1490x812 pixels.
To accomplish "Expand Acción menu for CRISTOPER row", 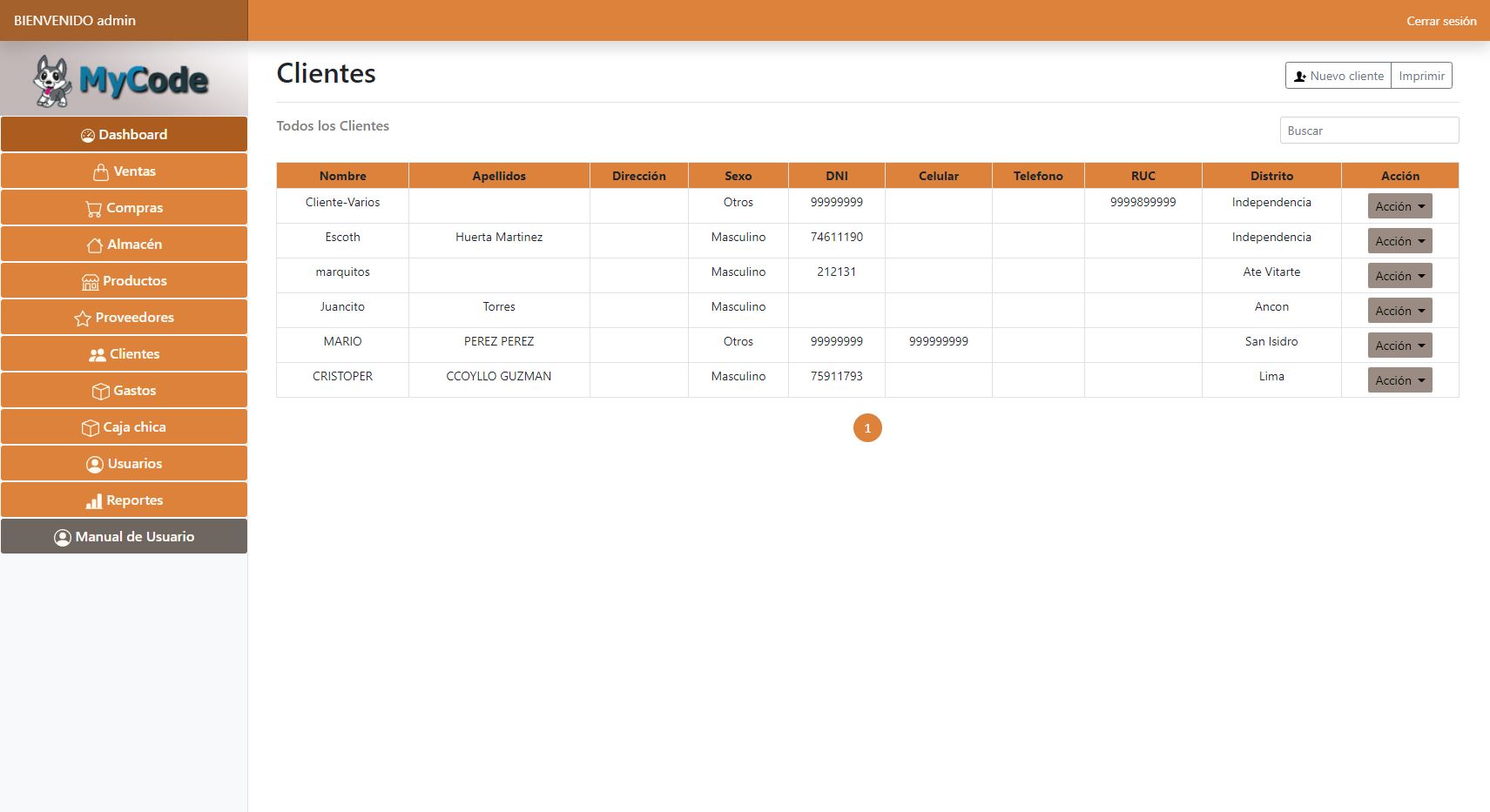I will pos(1399,380).
